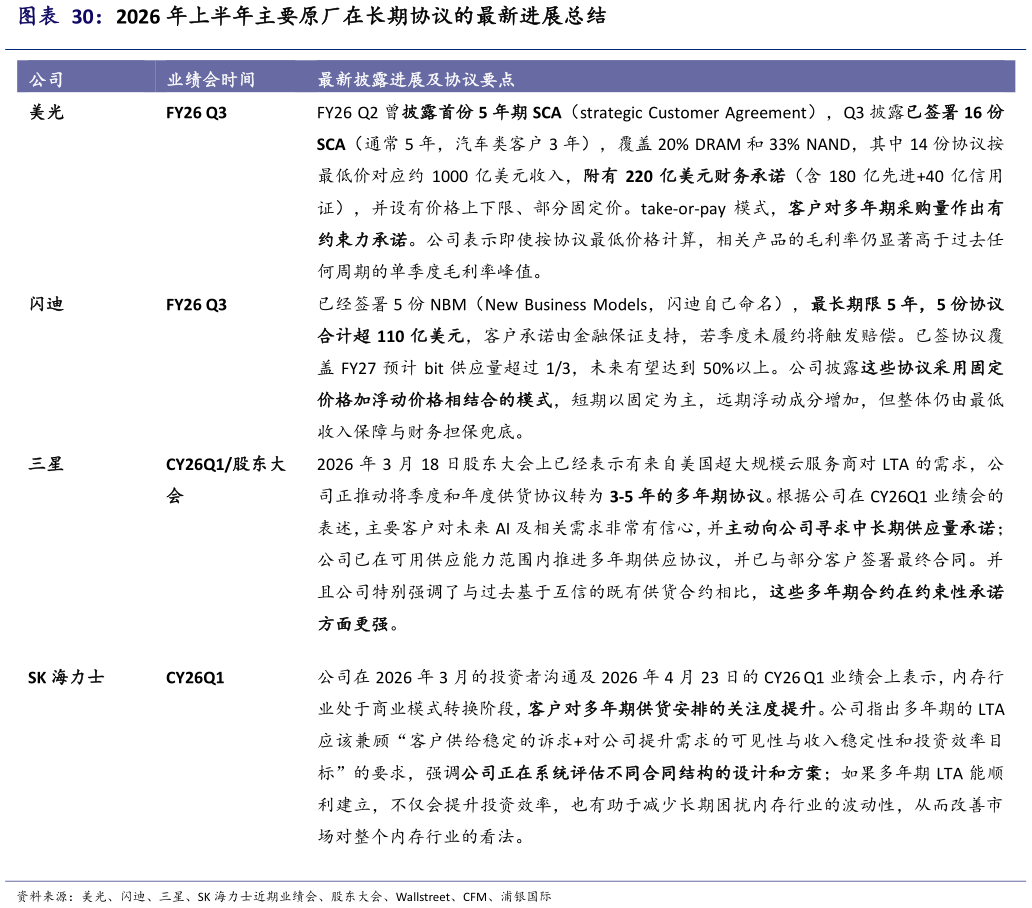Click the bold text "价格加浮动价格相结合的模式"
1032x908 pixels.
click(x=434, y=400)
